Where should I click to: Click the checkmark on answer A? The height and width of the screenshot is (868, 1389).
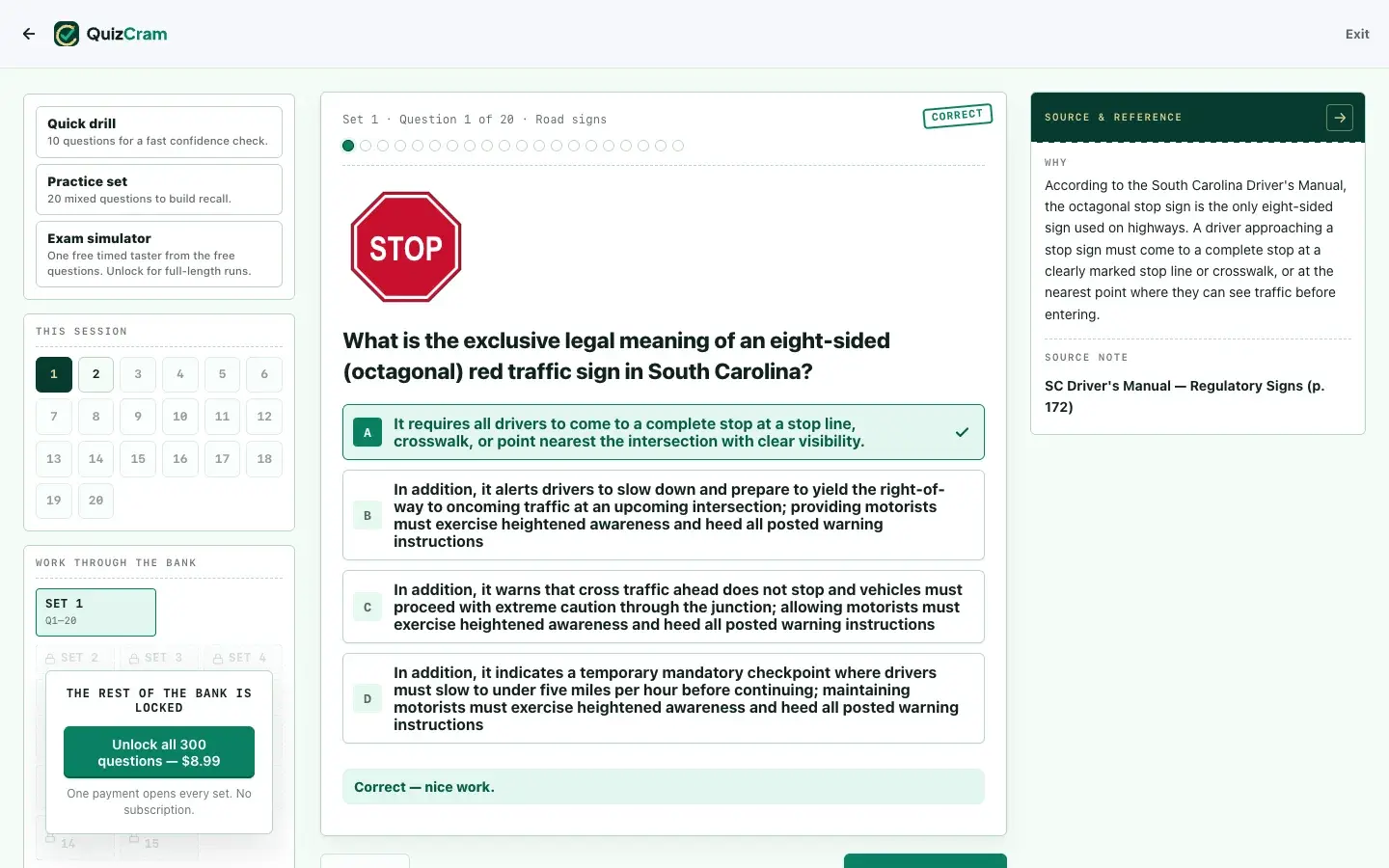point(962,432)
